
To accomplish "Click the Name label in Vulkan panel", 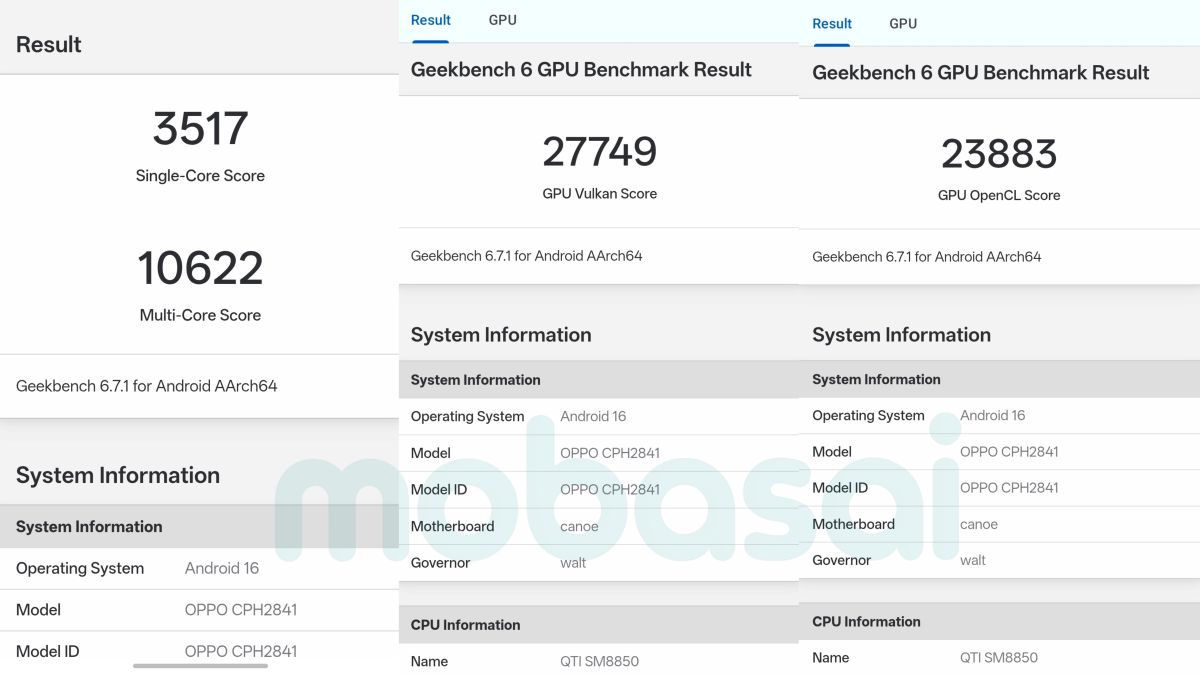I will point(429,662).
